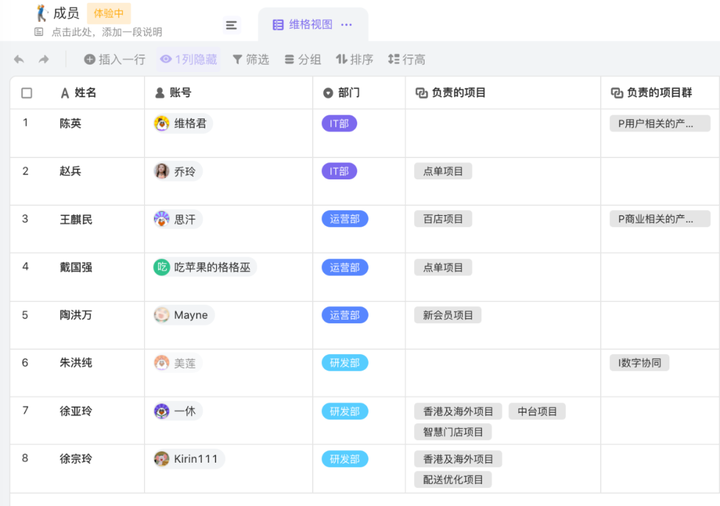720x506 pixels.
Task: Toggle the 1列隐藏 hidden columns control
Action: [189, 59]
